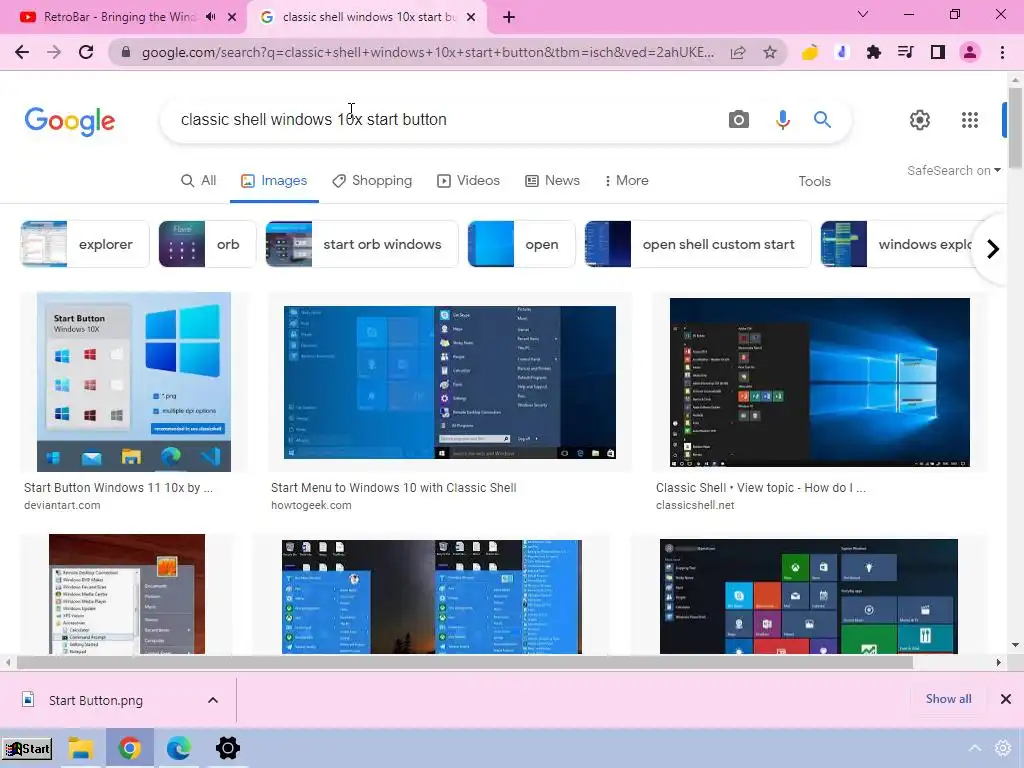
Task: Run the search with the magnifier icon
Action: click(x=822, y=120)
